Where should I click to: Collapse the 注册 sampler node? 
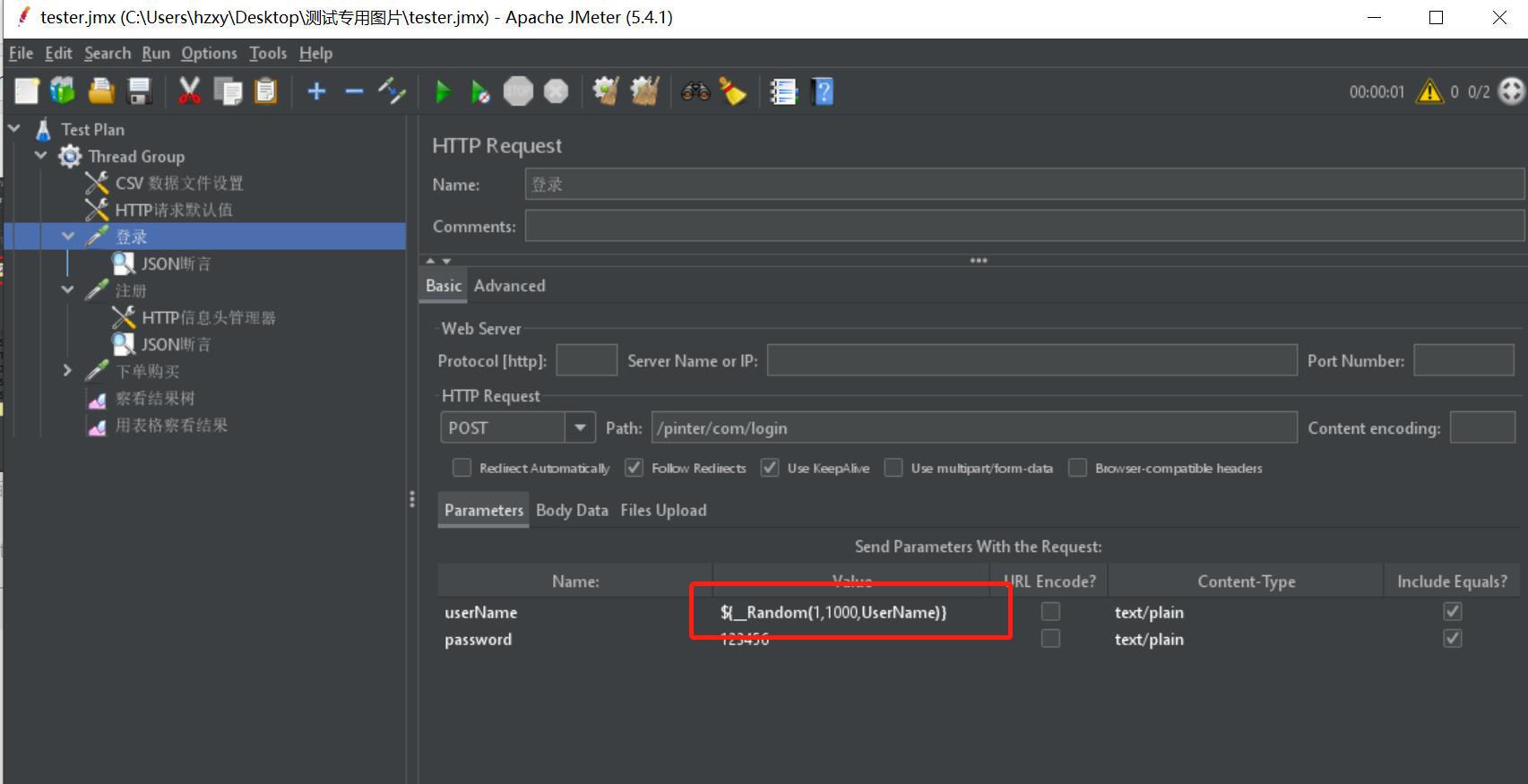(68, 290)
